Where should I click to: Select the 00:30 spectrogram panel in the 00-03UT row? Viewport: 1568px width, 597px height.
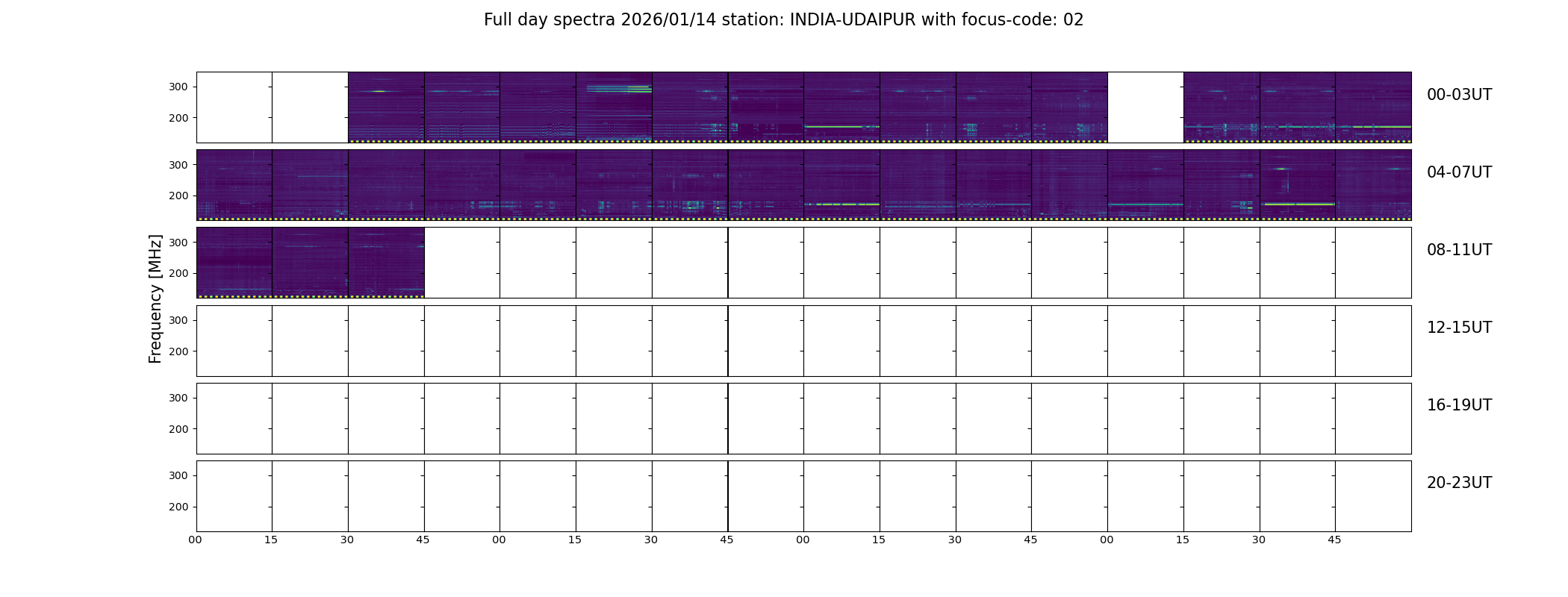click(386, 107)
